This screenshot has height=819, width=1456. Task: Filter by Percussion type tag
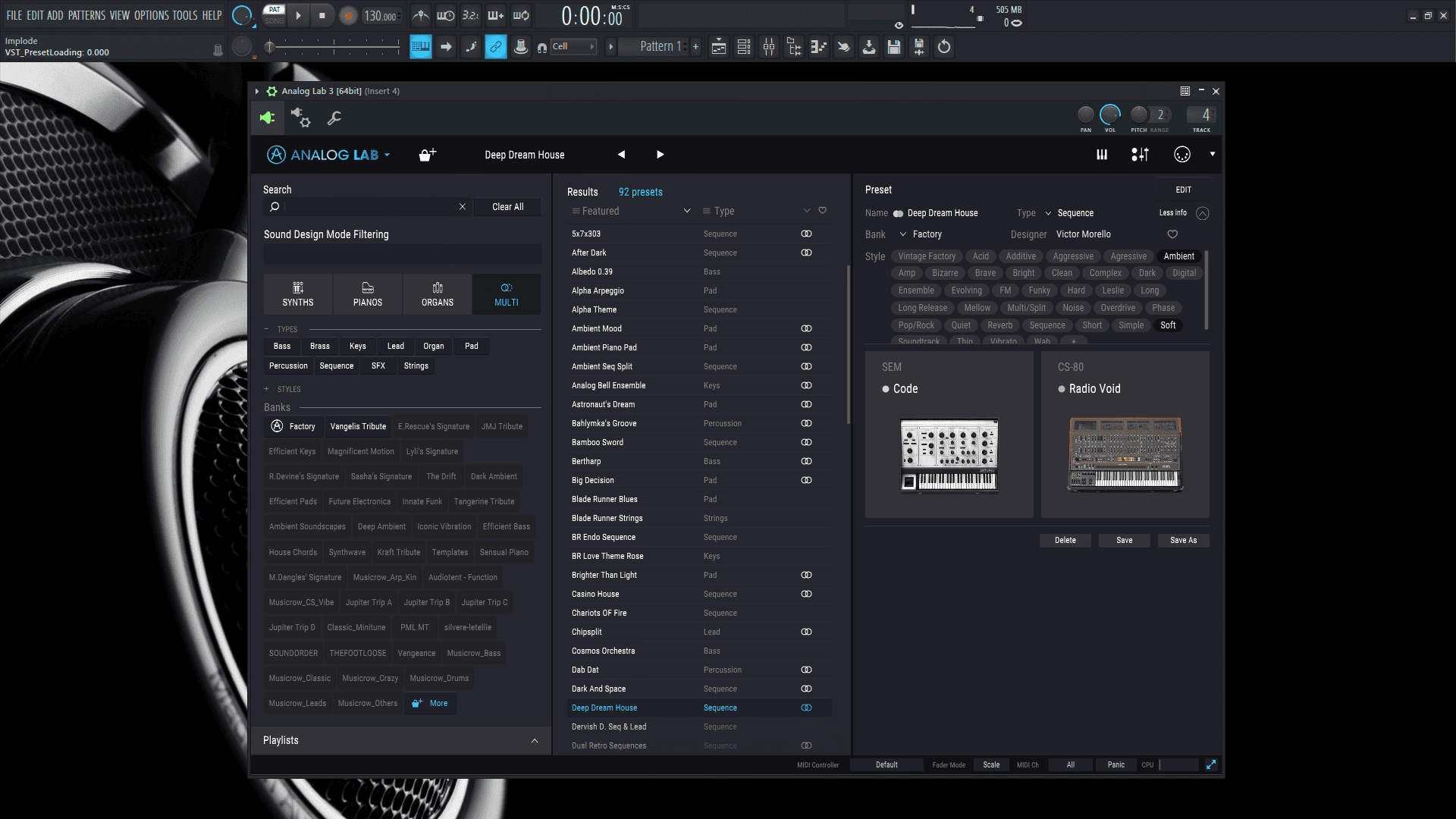(288, 366)
